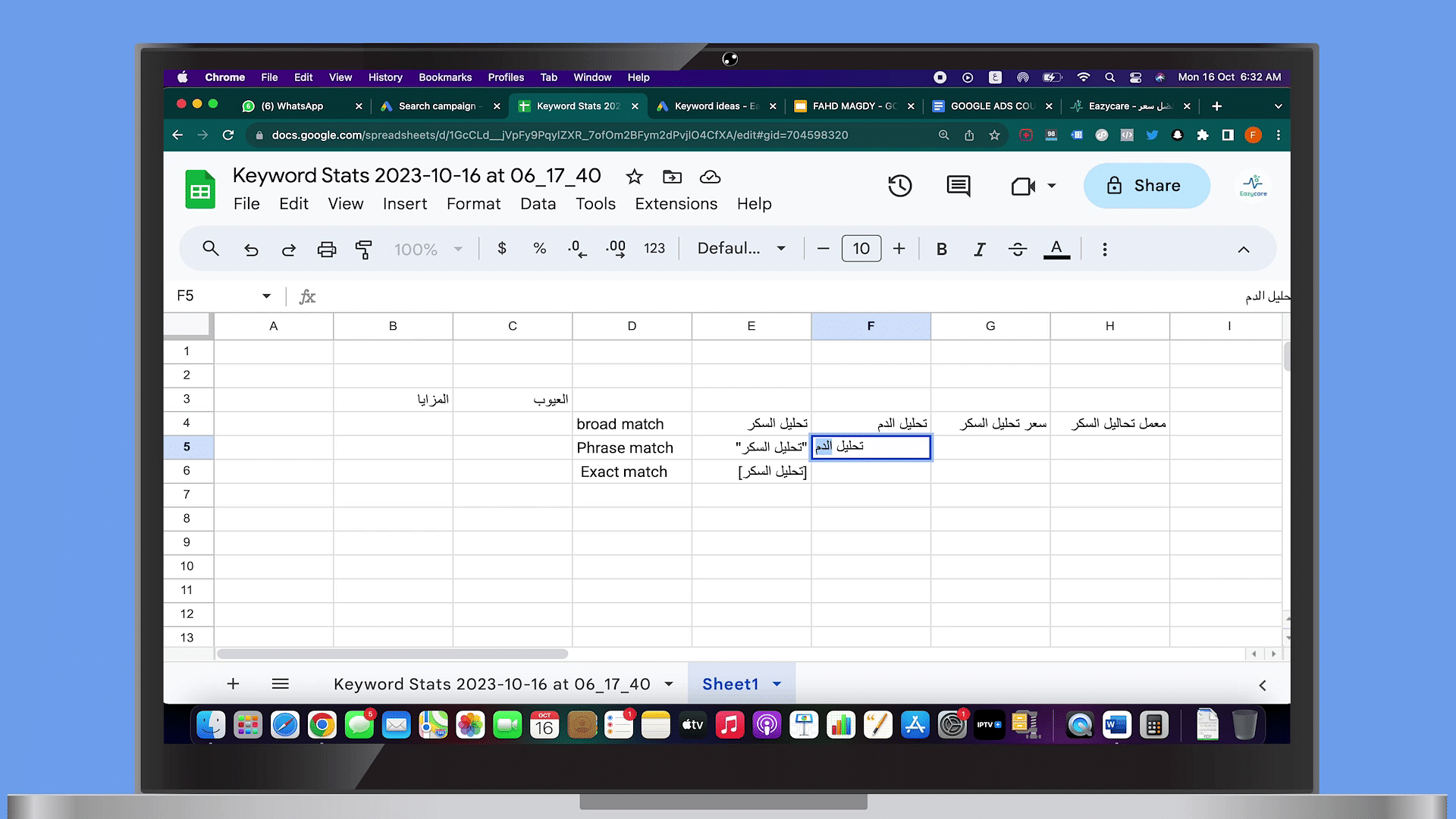Click the font size field
The height and width of the screenshot is (819, 1456).
pos(861,249)
